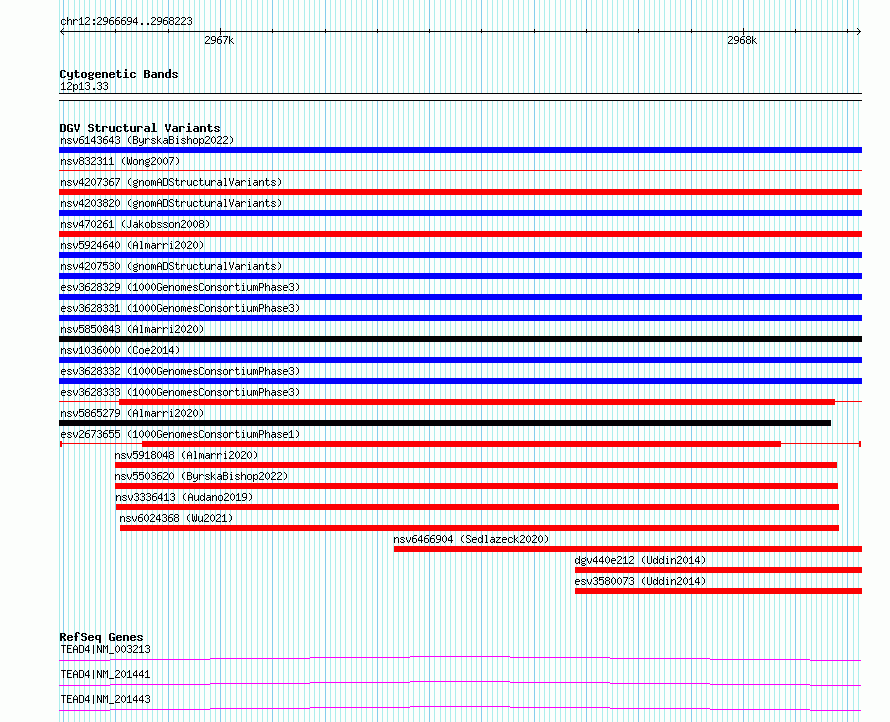Click the magenta line under TEAD4|NM_201443

tap(460, 708)
